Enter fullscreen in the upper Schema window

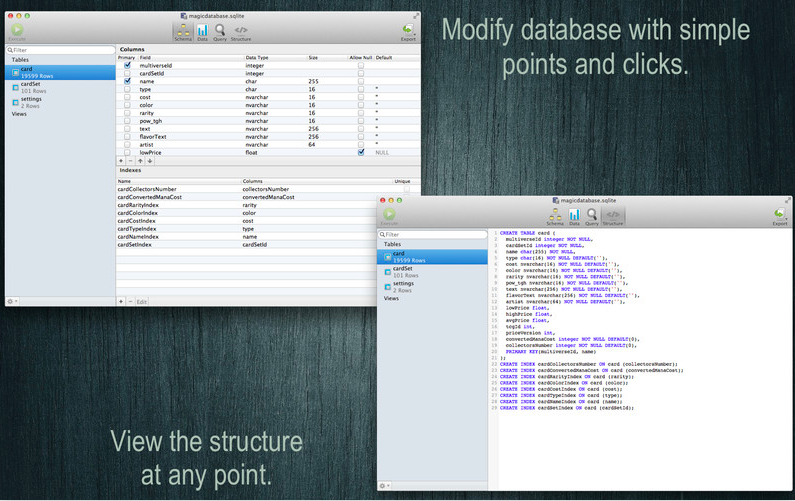pos(416,16)
